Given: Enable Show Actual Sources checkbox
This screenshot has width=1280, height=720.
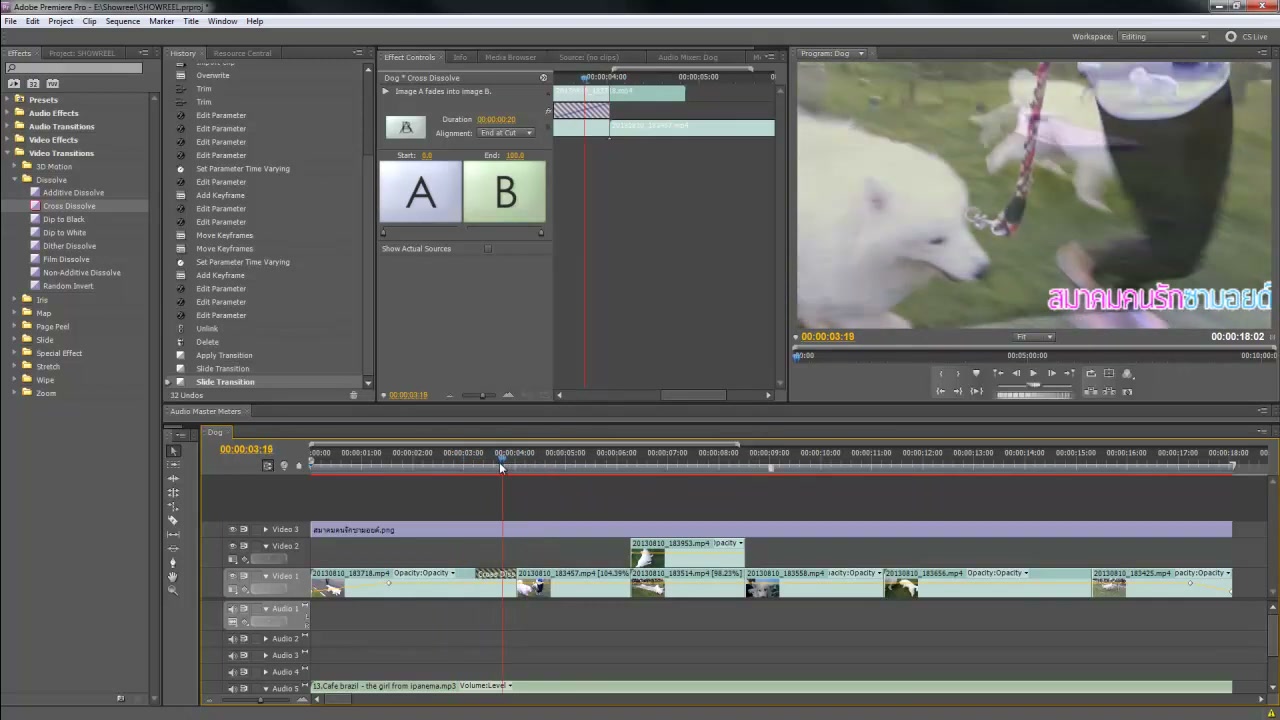Looking at the screenshot, I should click(x=488, y=249).
